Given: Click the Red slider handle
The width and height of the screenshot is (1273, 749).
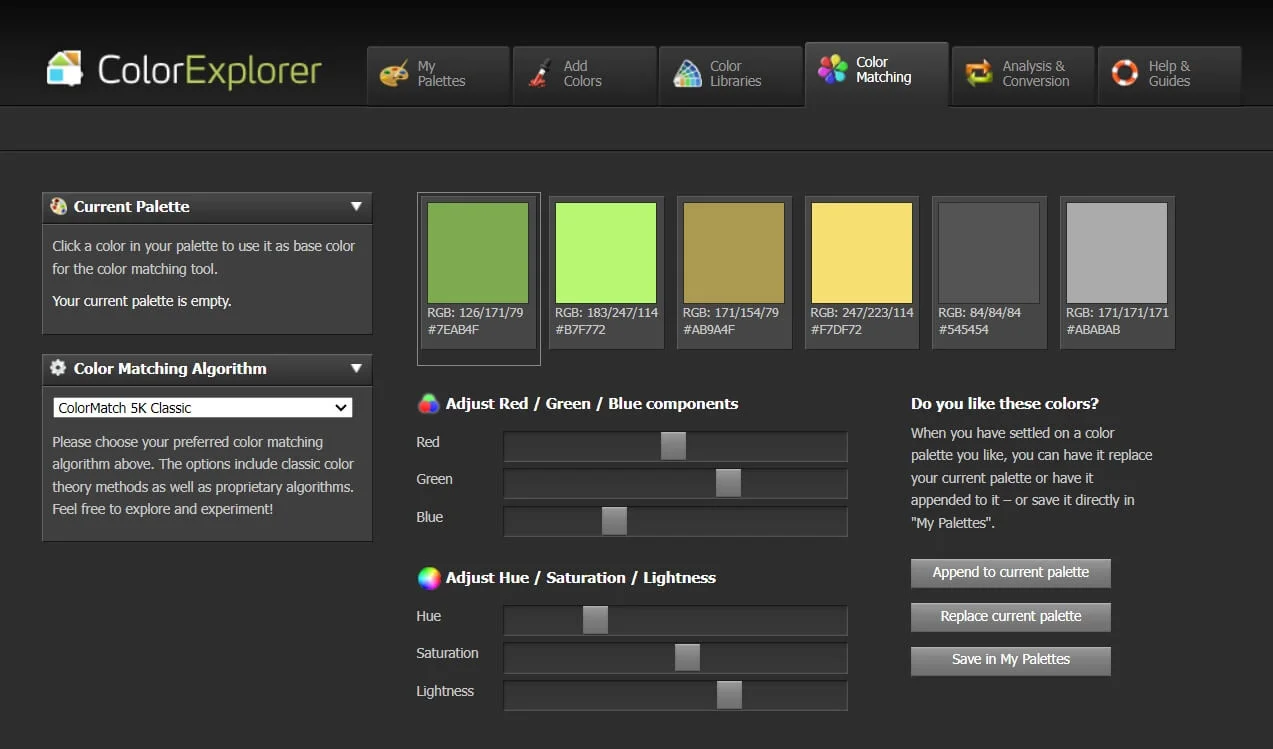Looking at the screenshot, I should 673,446.
